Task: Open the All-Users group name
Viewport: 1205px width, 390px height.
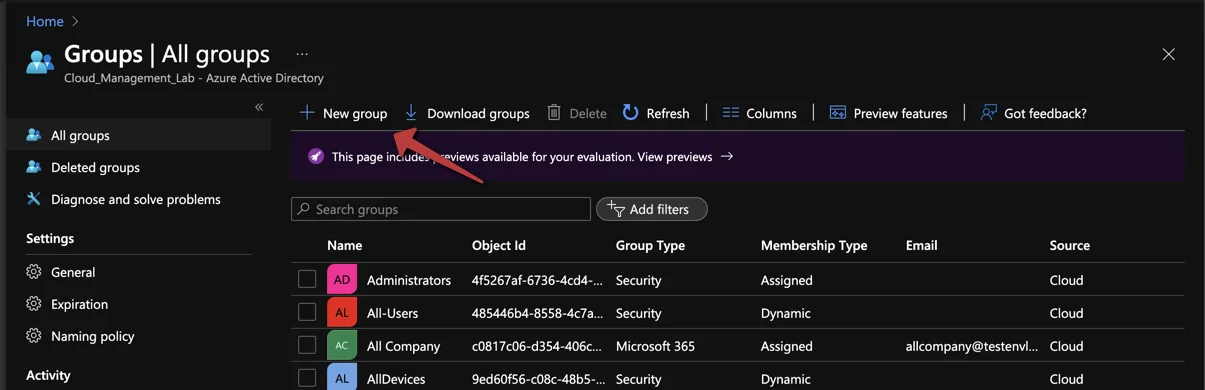Action: (392, 313)
